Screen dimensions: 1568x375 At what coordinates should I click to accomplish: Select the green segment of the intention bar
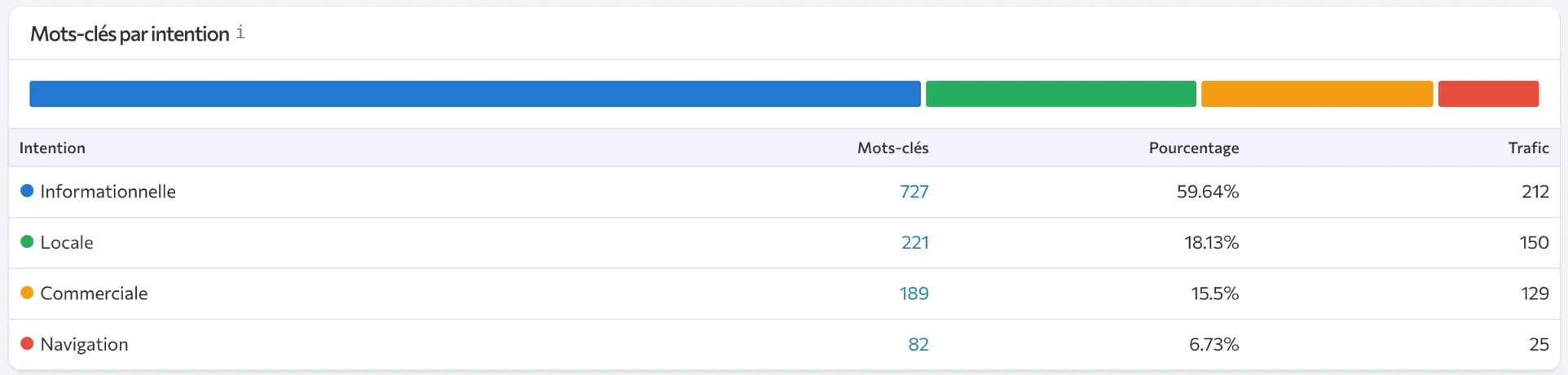coord(1060,94)
